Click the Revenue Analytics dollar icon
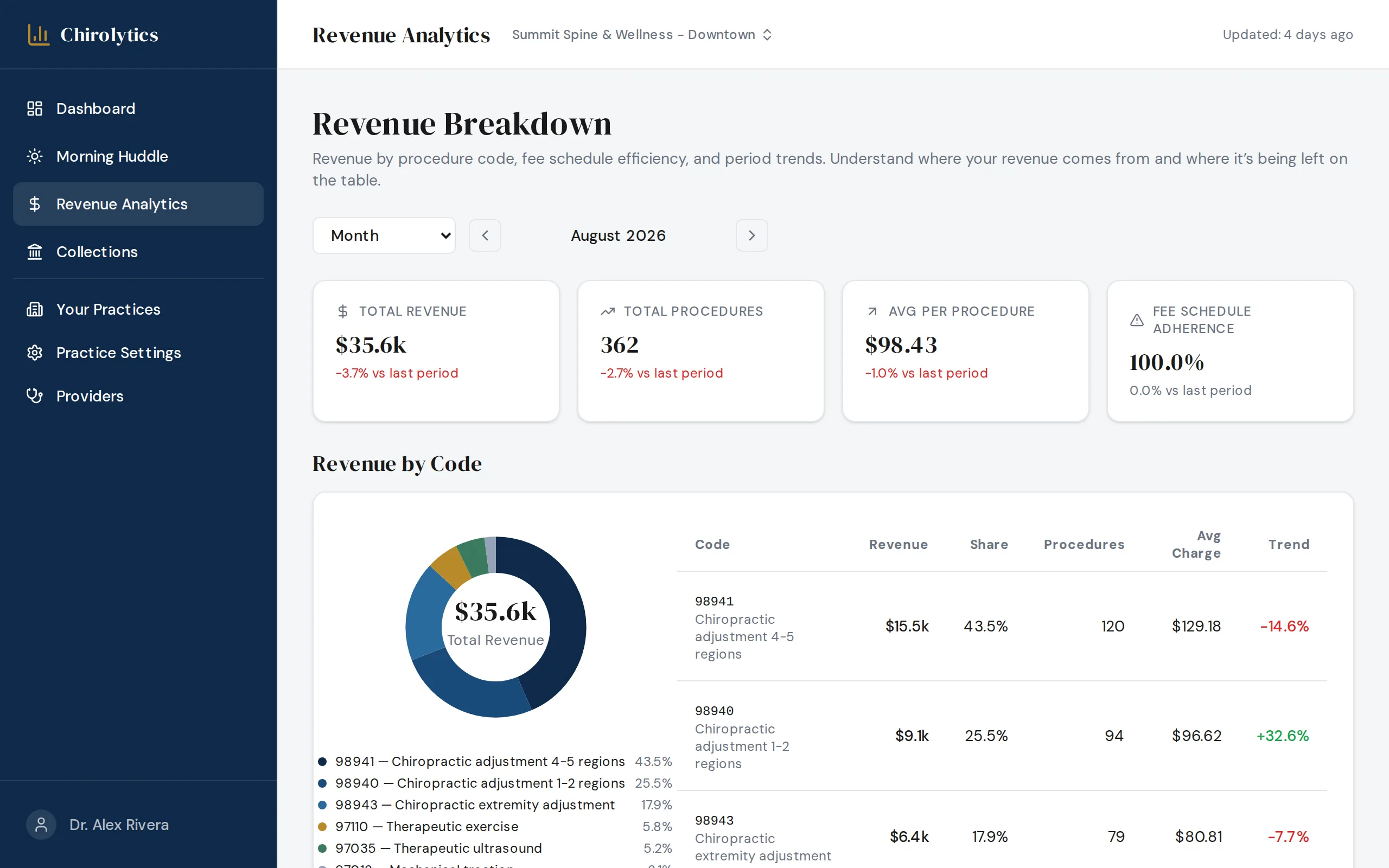Image resolution: width=1389 pixels, height=868 pixels. click(x=34, y=204)
